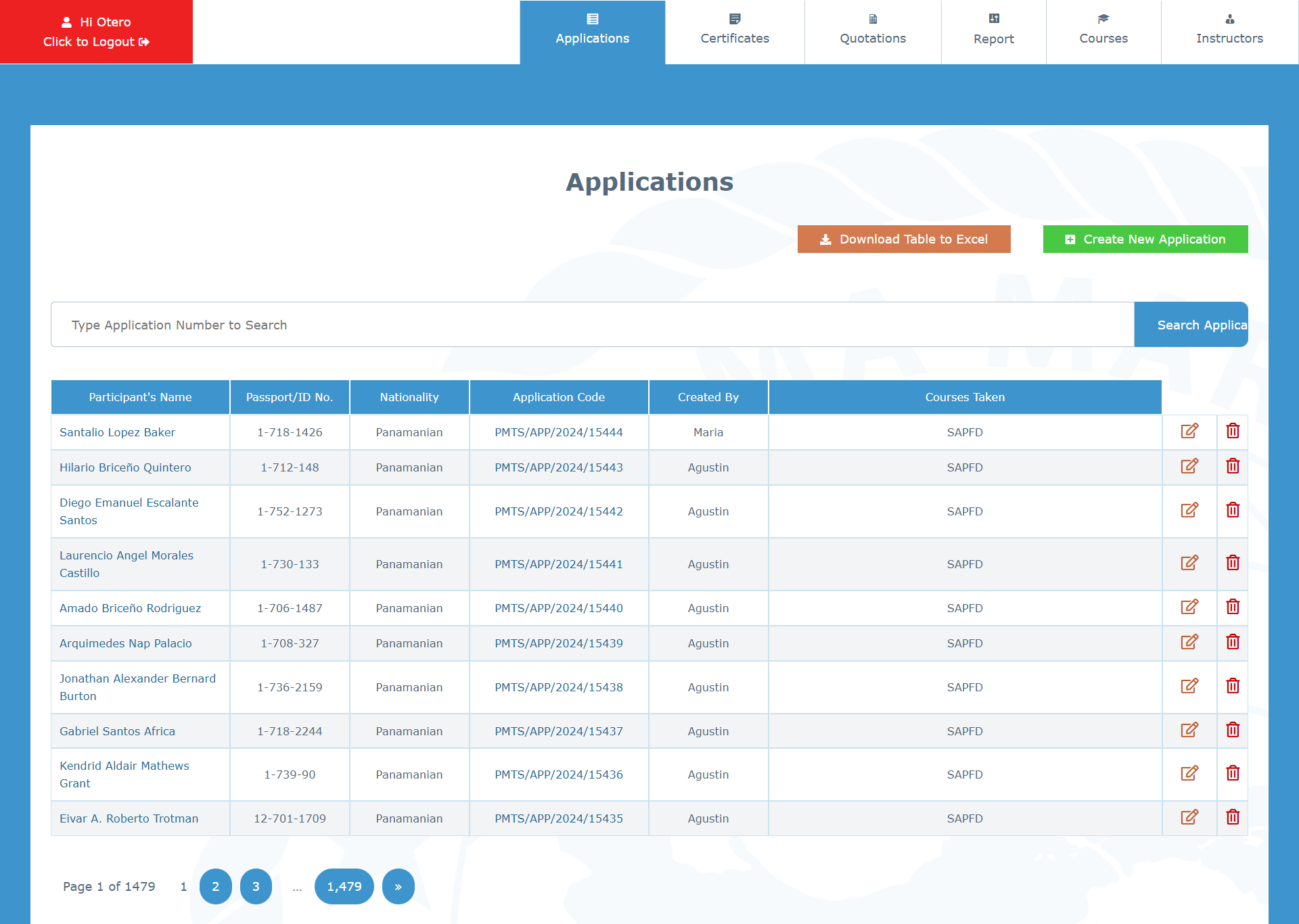
Task: Delete Arquimedes Nap Palacio row
Action: (1232, 643)
